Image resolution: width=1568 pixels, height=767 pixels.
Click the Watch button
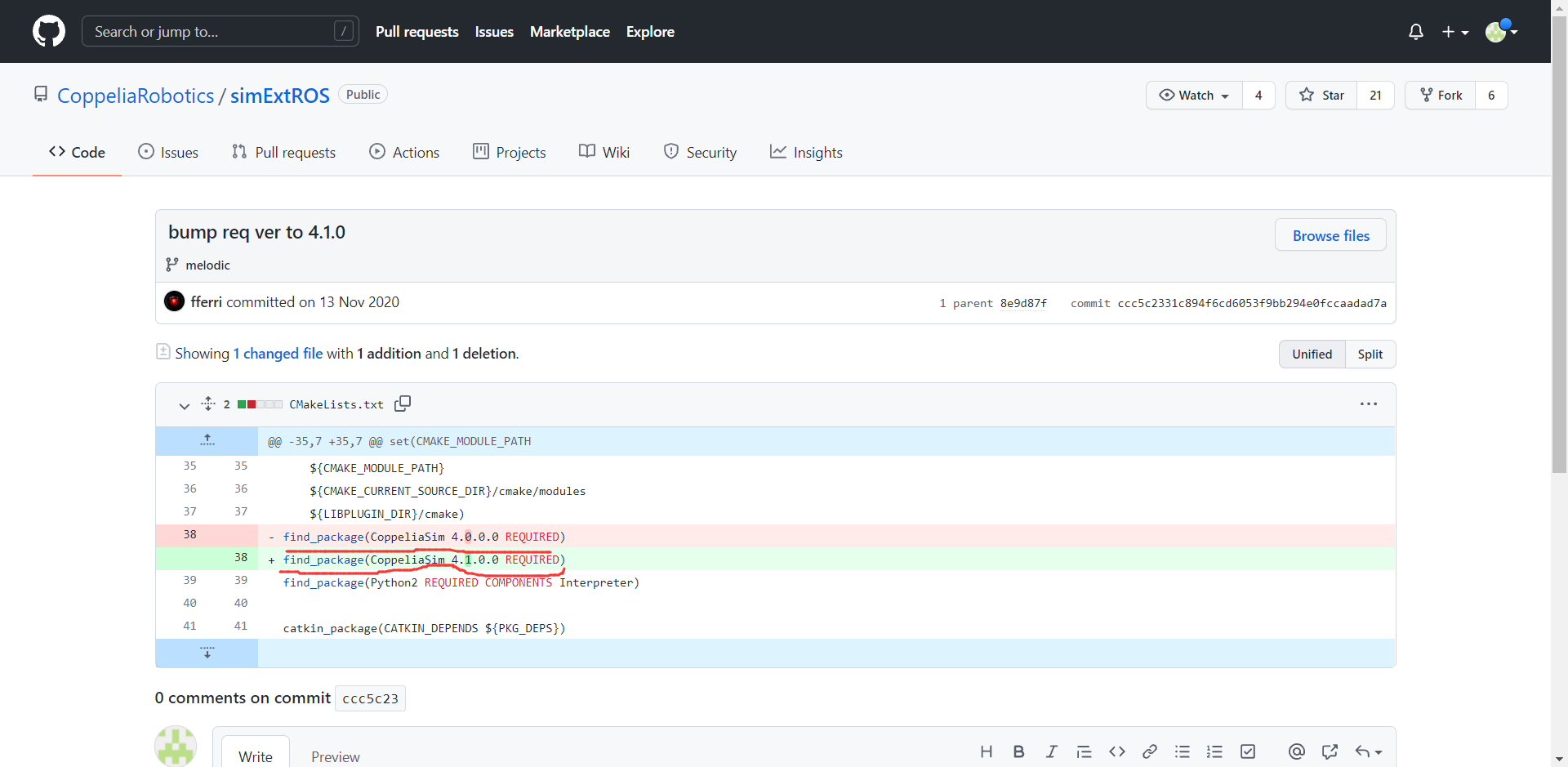[1194, 95]
